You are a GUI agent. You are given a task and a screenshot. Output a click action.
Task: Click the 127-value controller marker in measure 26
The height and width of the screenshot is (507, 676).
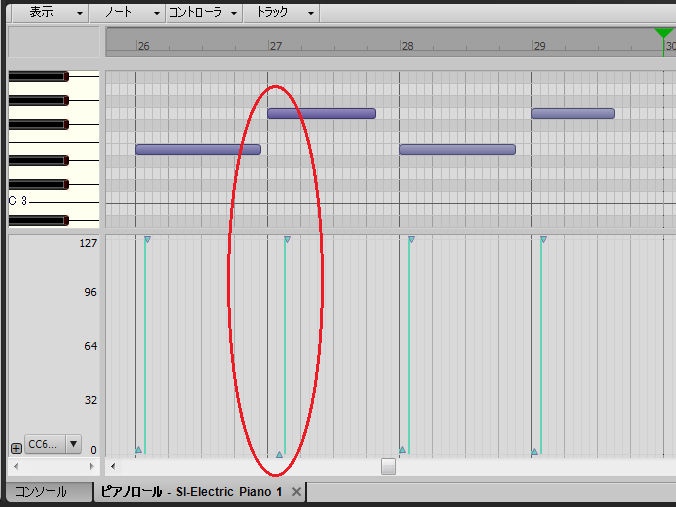(147, 239)
